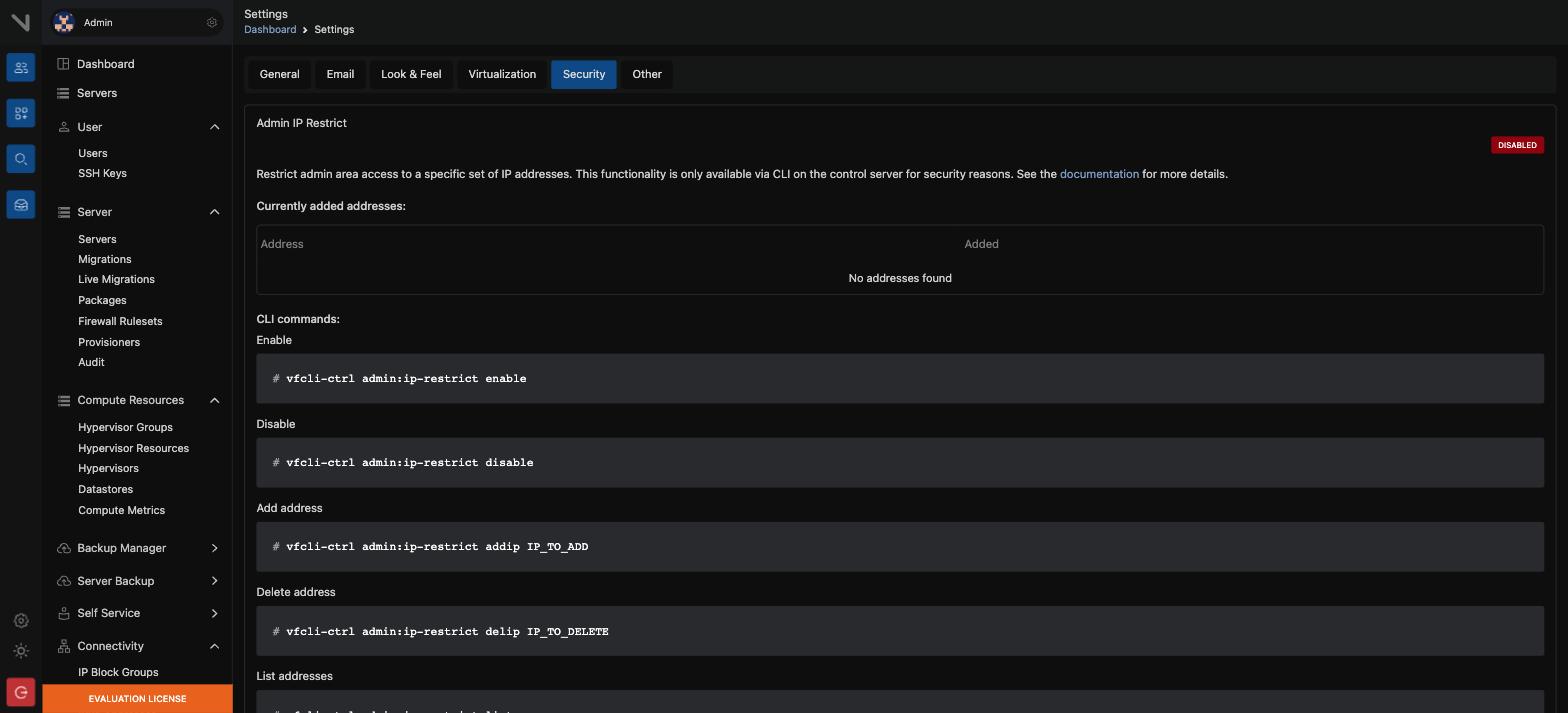Open the gear icon beside Admin
The width and height of the screenshot is (1568, 713).
(x=211, y=22)
